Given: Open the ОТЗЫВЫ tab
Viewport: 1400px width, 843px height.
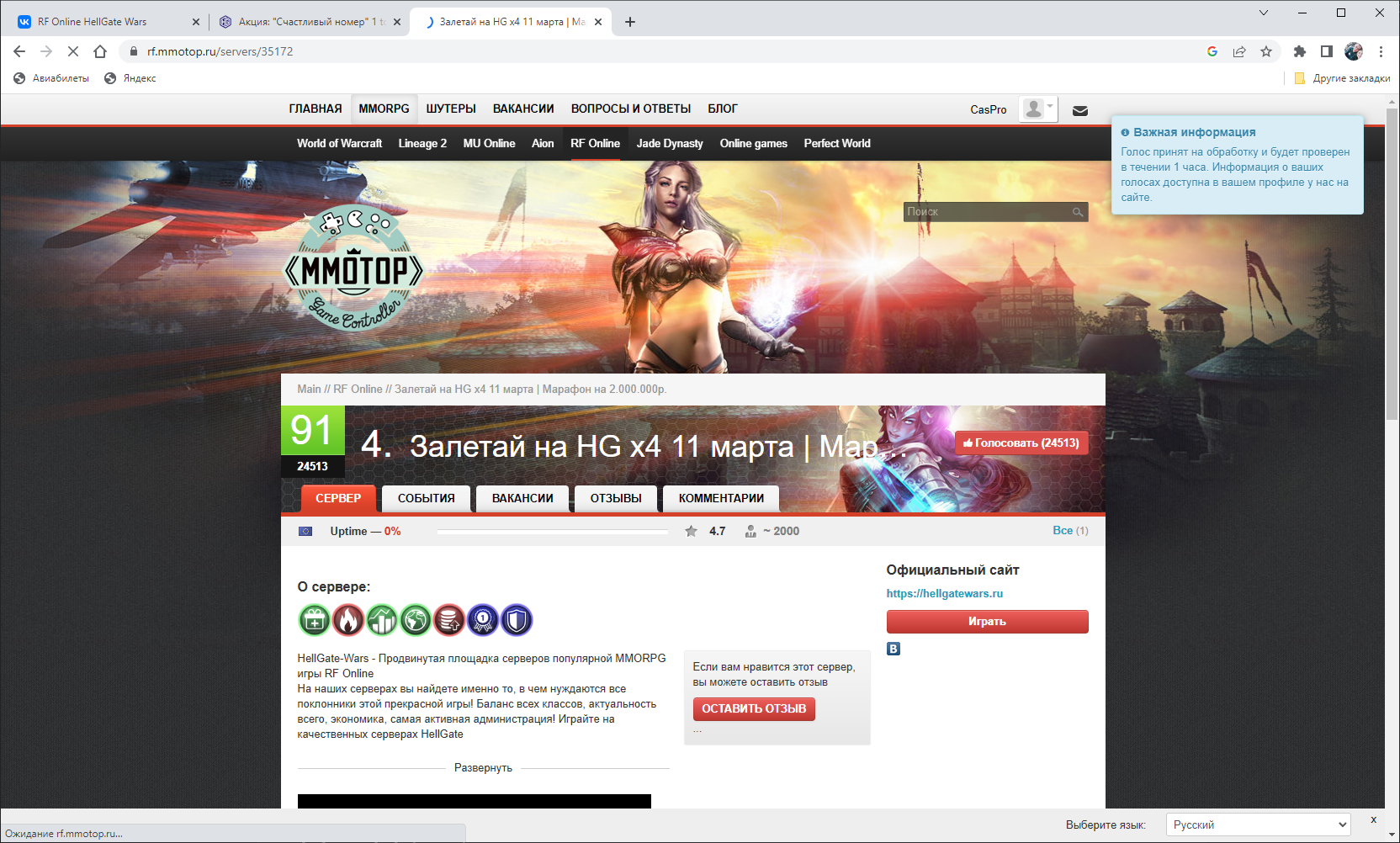Looking at the screenshot, I should click(x=616, y=498).
